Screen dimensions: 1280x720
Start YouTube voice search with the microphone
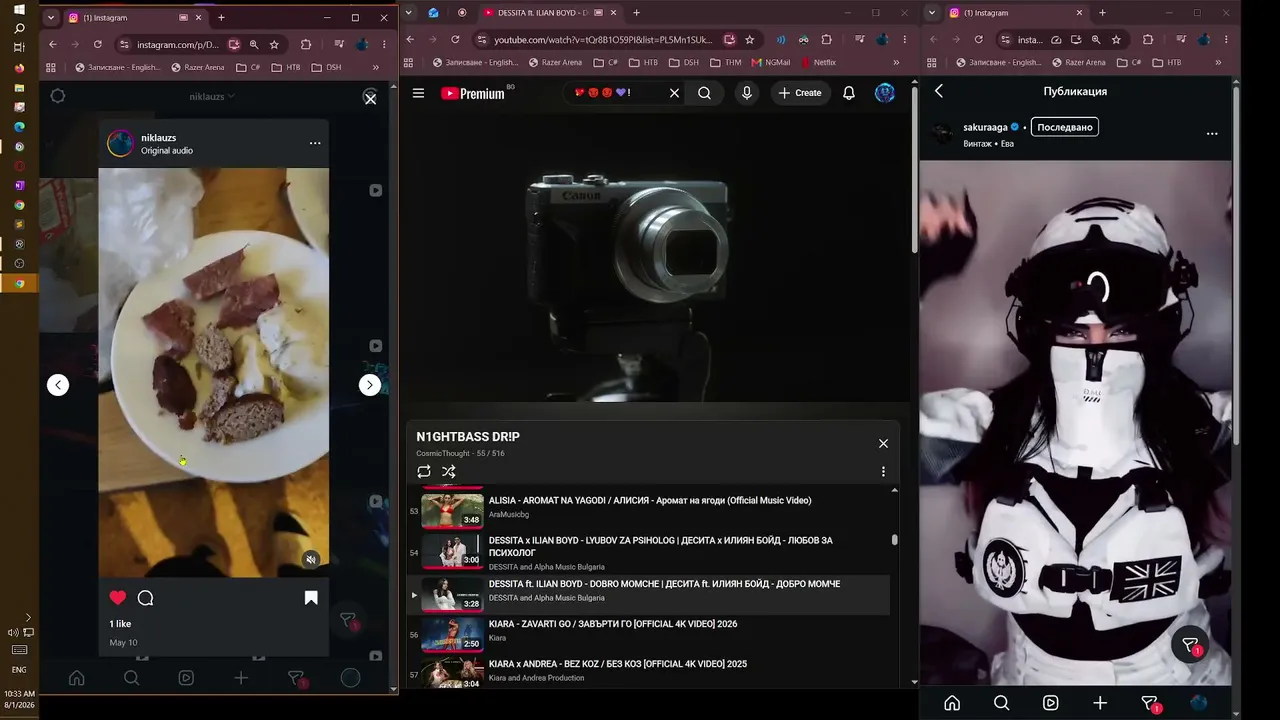[x=746, y=93]
